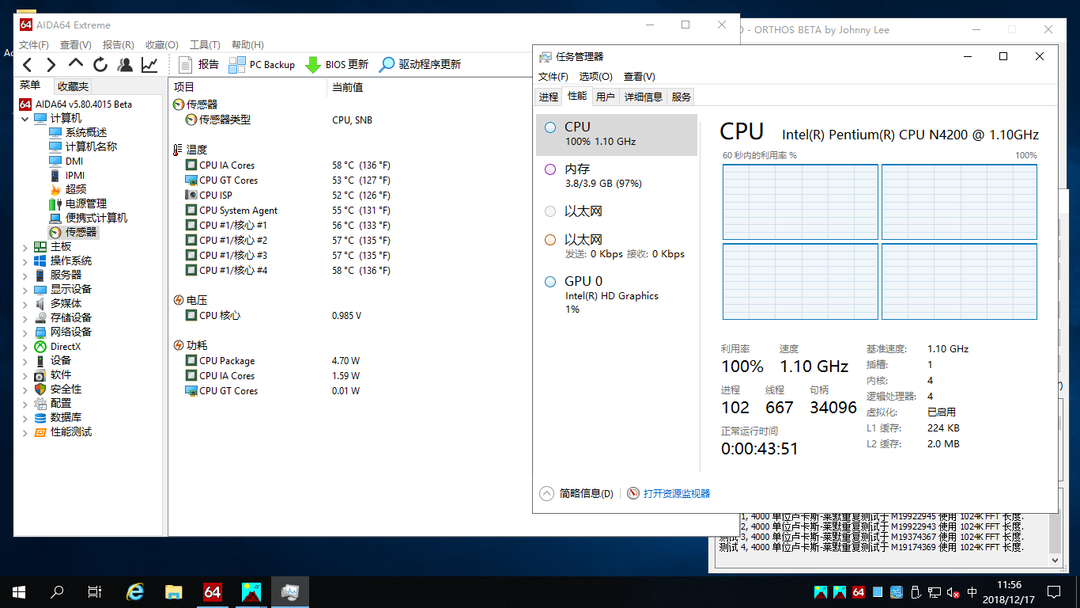Image resolution: width=1080 pixels, height=608 pixels.
Task: Open the AIDA64 graph chart icon
Action: (149, 65)
